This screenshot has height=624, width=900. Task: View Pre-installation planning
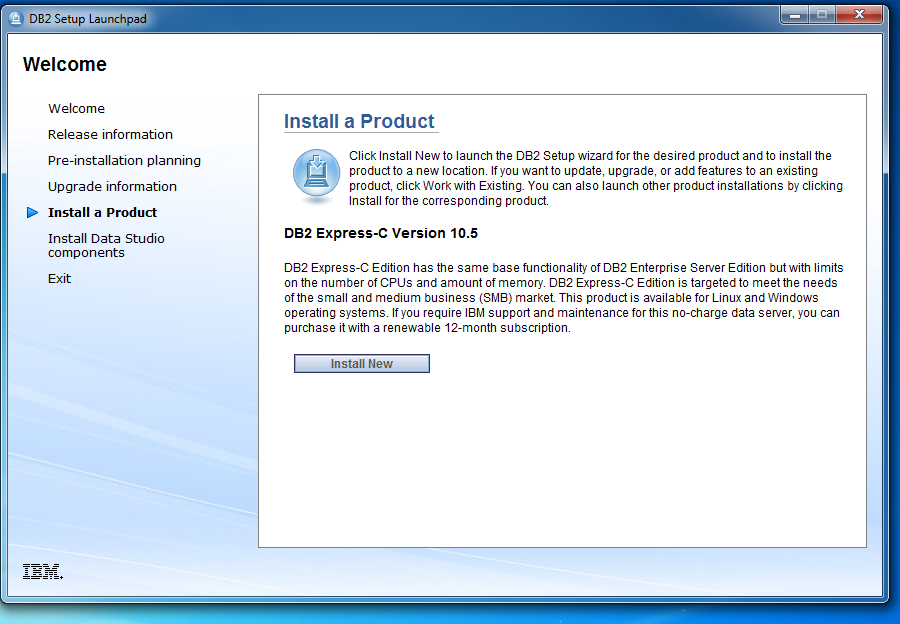(x=124, y=160)
